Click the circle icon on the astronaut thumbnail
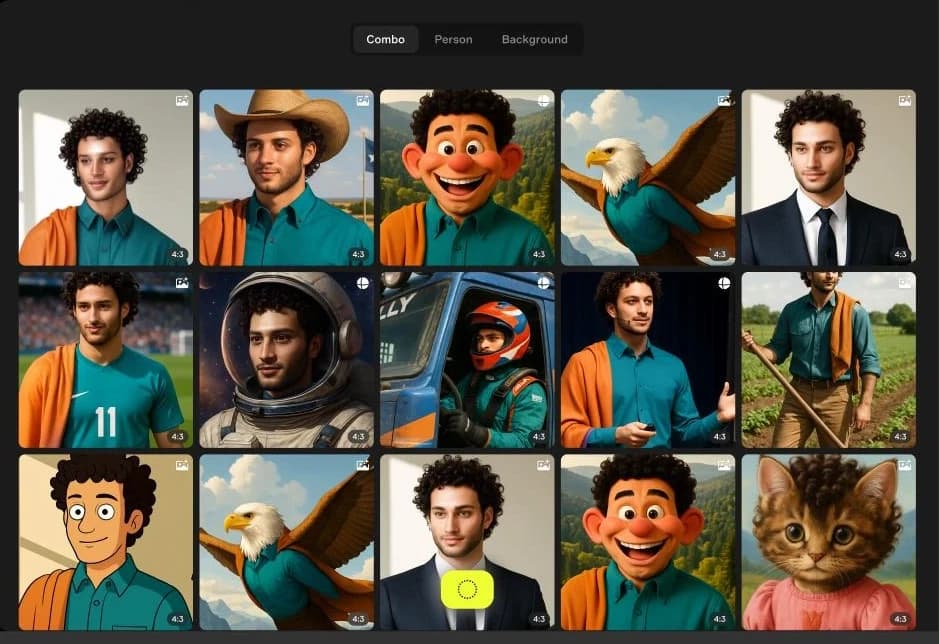The image size is (939, 644). tap(363, 283)
